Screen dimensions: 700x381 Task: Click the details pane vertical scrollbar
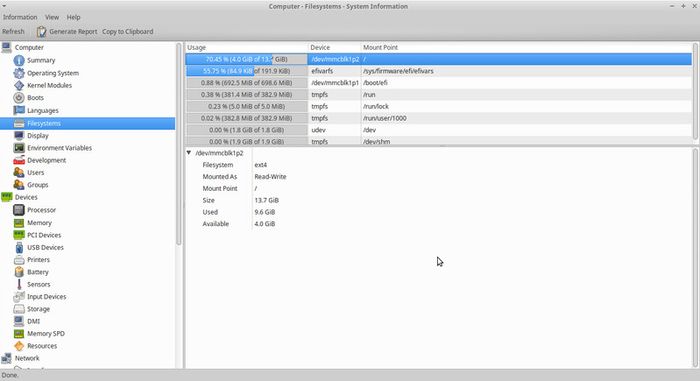pos(695,258)
